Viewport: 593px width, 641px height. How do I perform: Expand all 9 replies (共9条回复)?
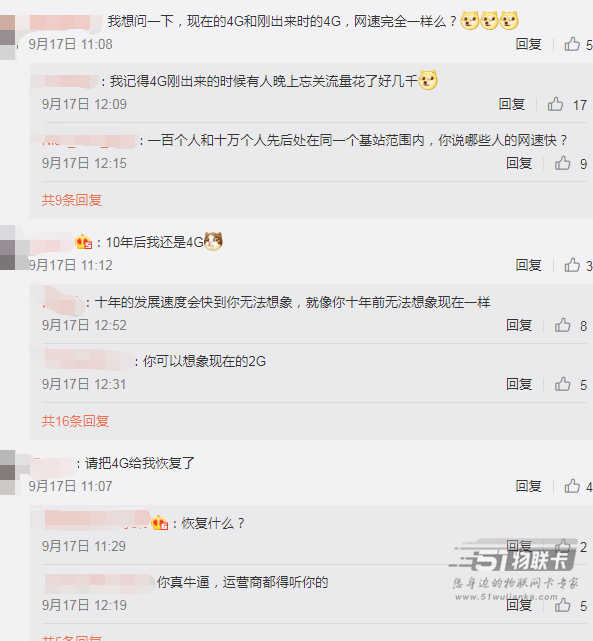72,200
